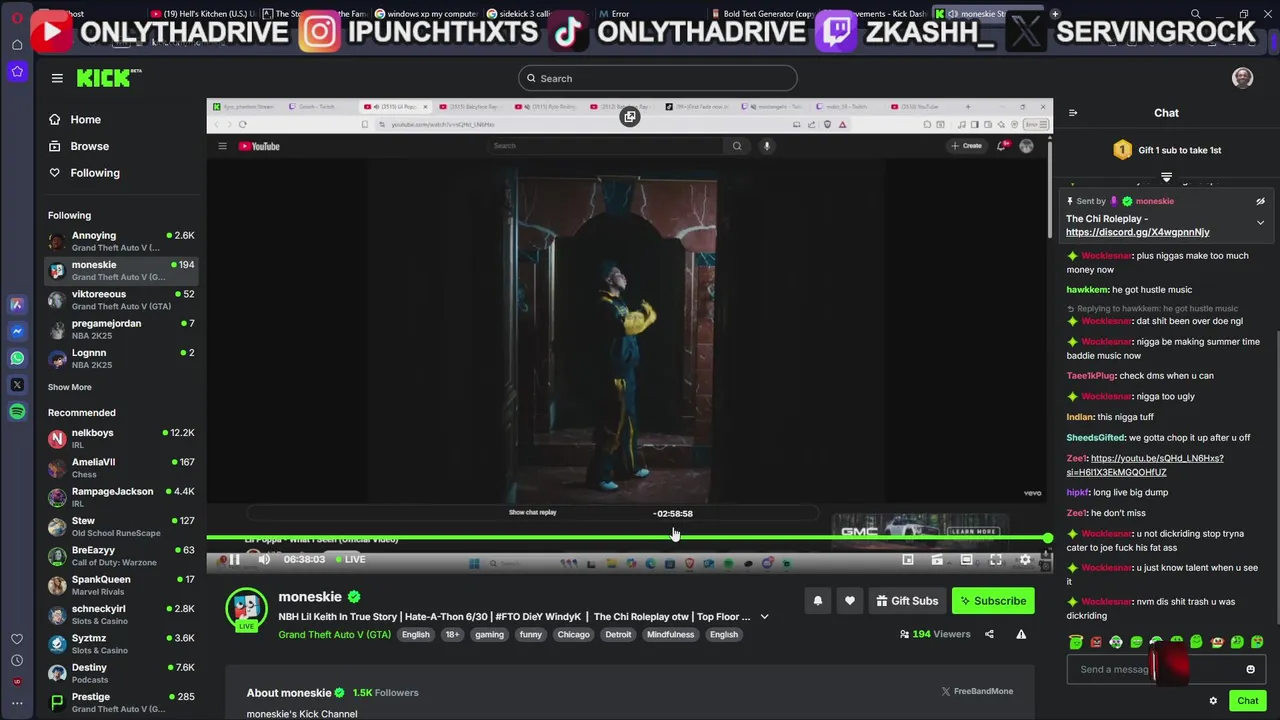Switch to Hell's Kitchen browser tab

point(203,14)
